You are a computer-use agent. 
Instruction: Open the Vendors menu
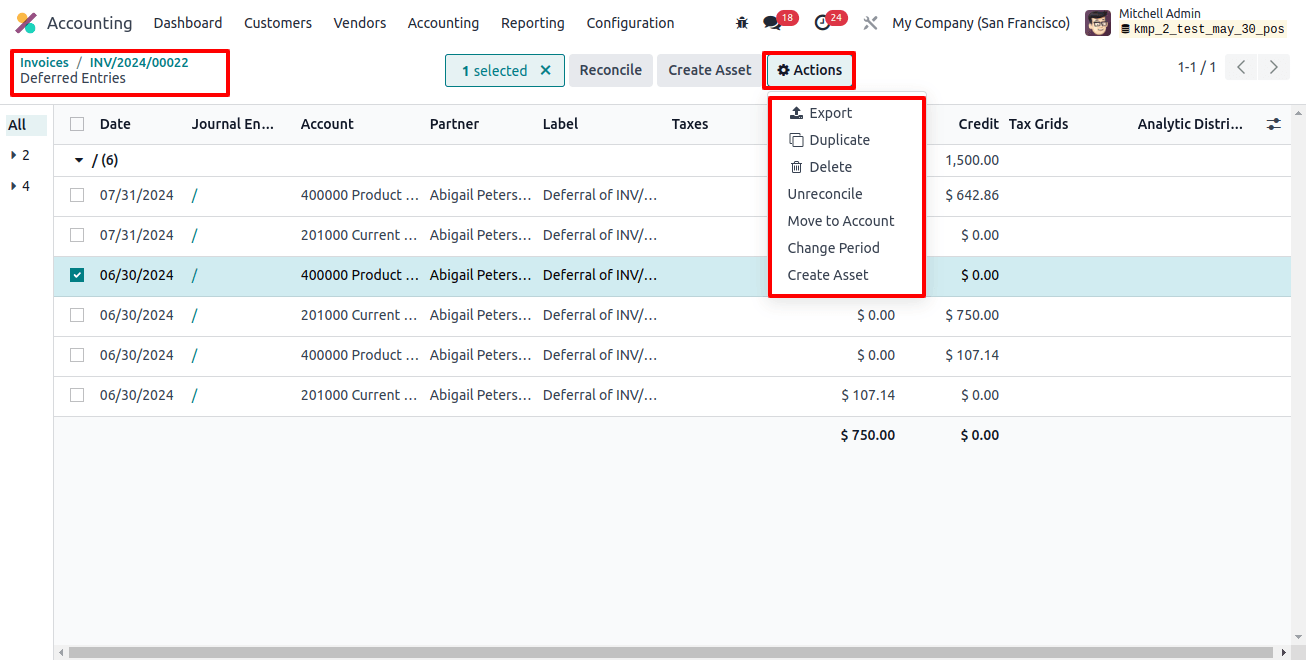pyautogui.click(x=360, y=23)
